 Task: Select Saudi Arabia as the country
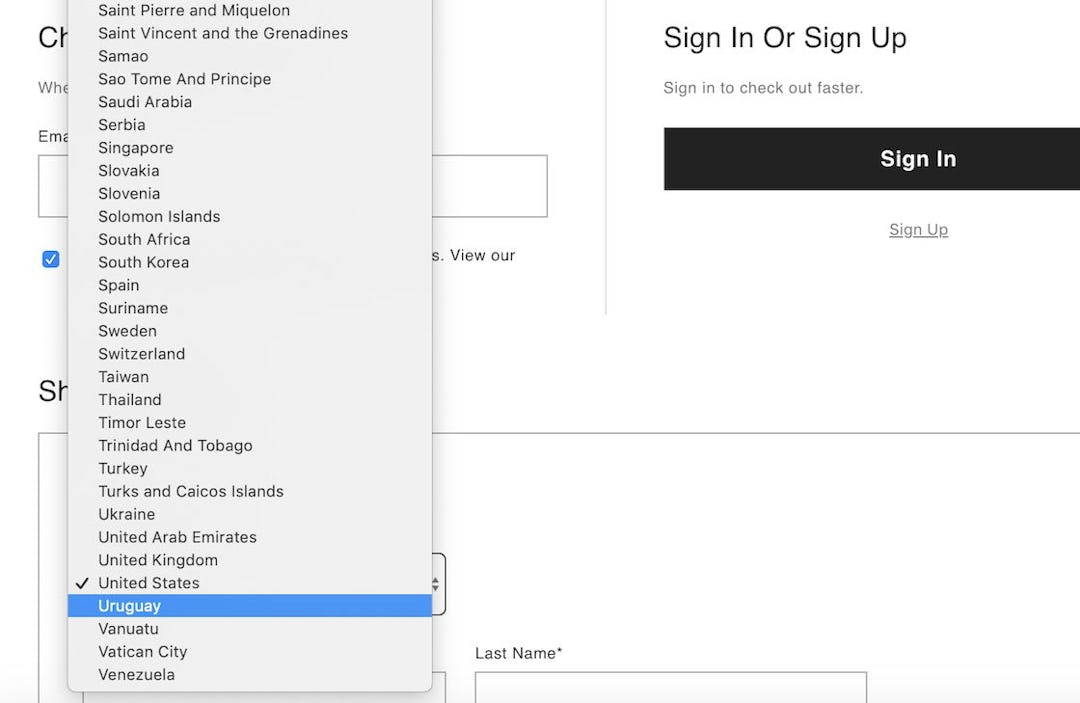(x=144, y=101)
